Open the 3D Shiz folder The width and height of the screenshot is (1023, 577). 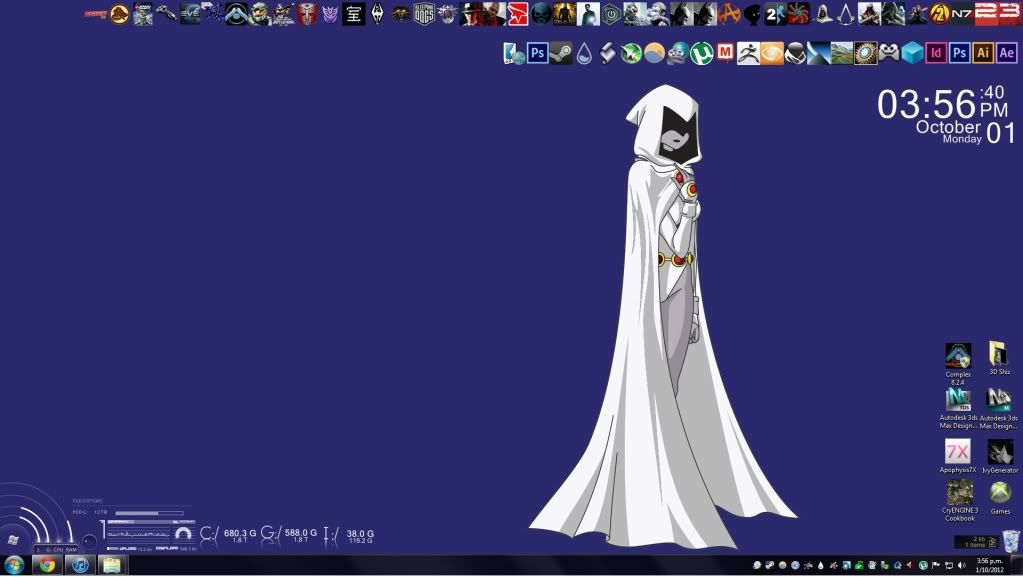tap(999, 358)
